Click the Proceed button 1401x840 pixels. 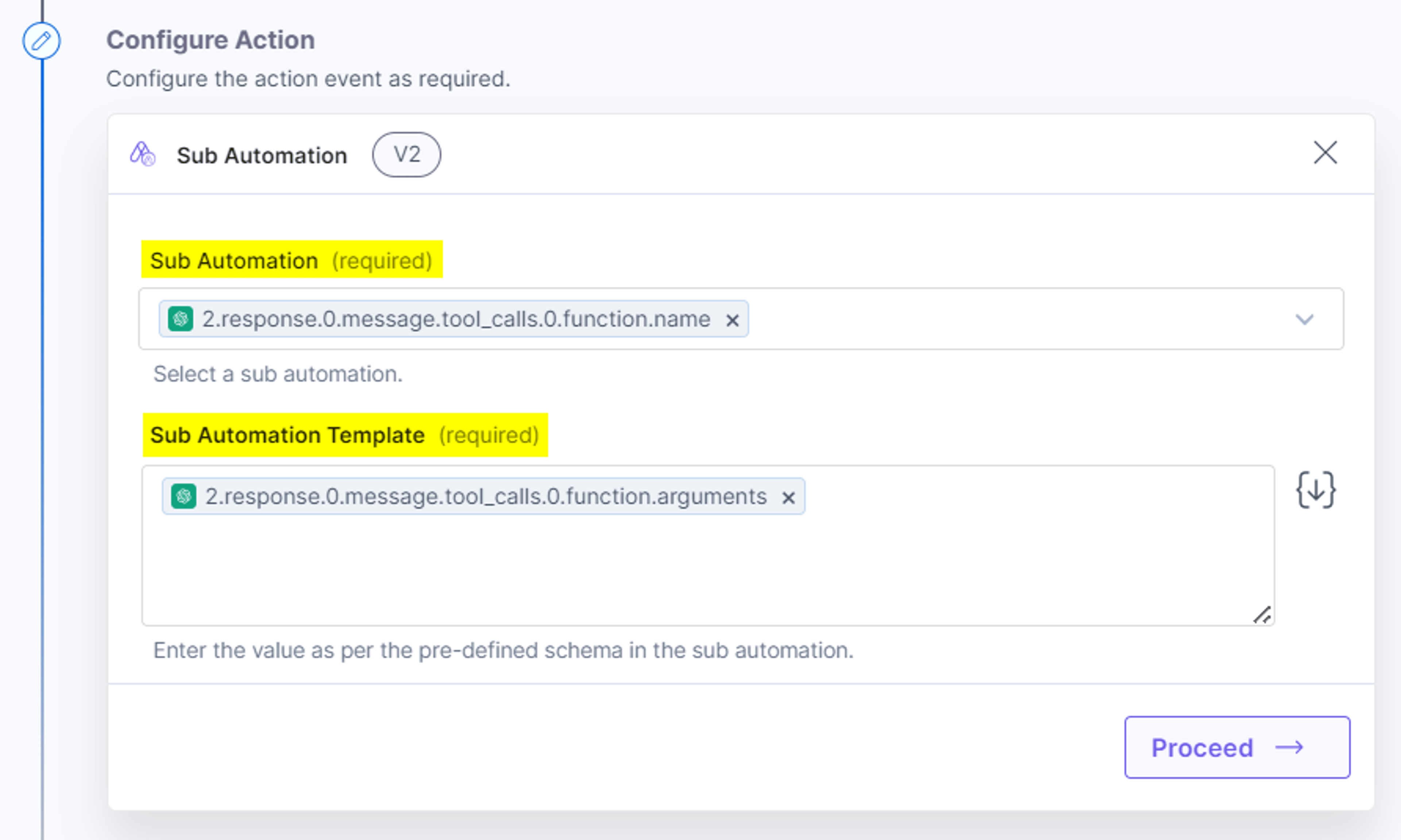point(1237,747)
